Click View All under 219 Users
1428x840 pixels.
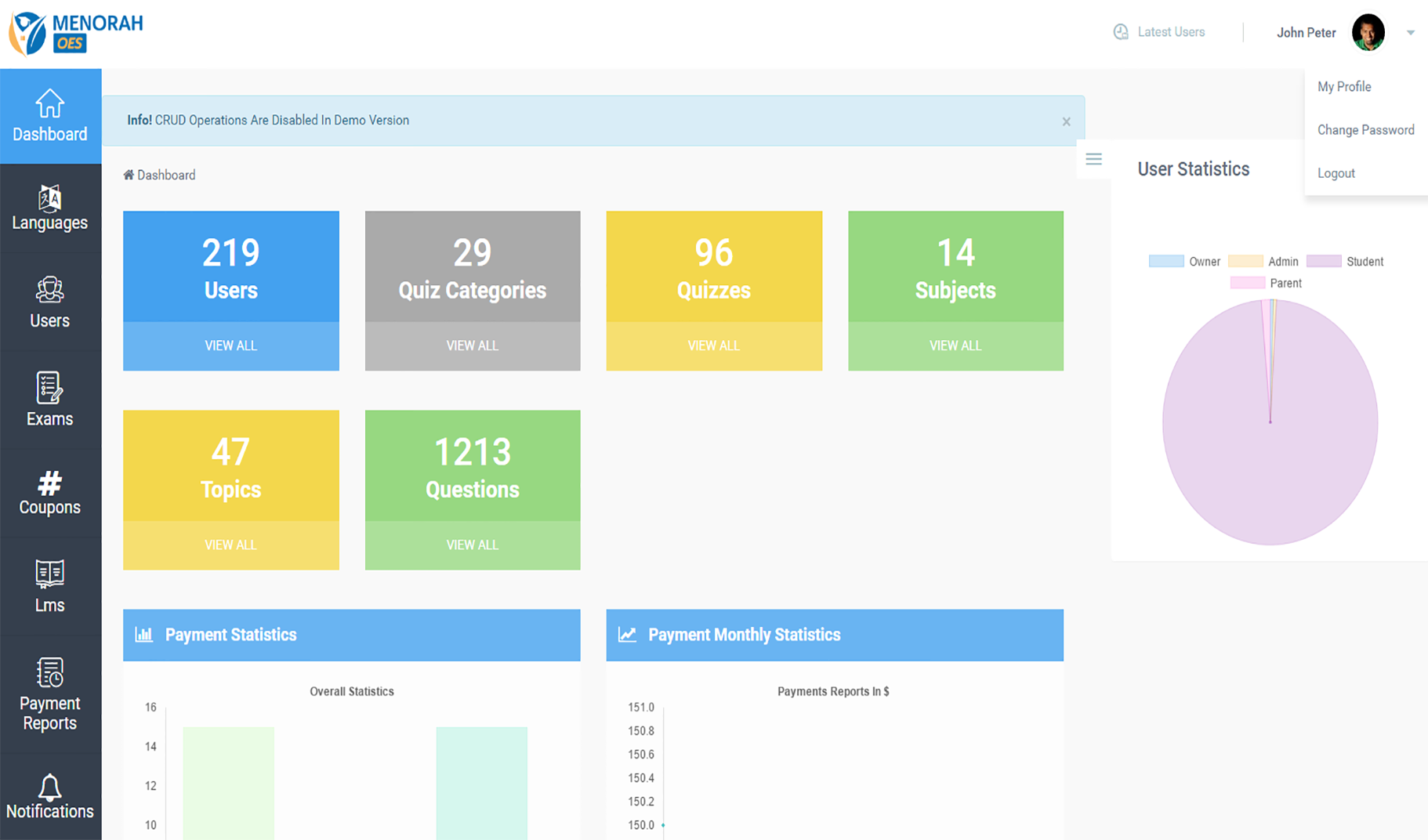230,346
